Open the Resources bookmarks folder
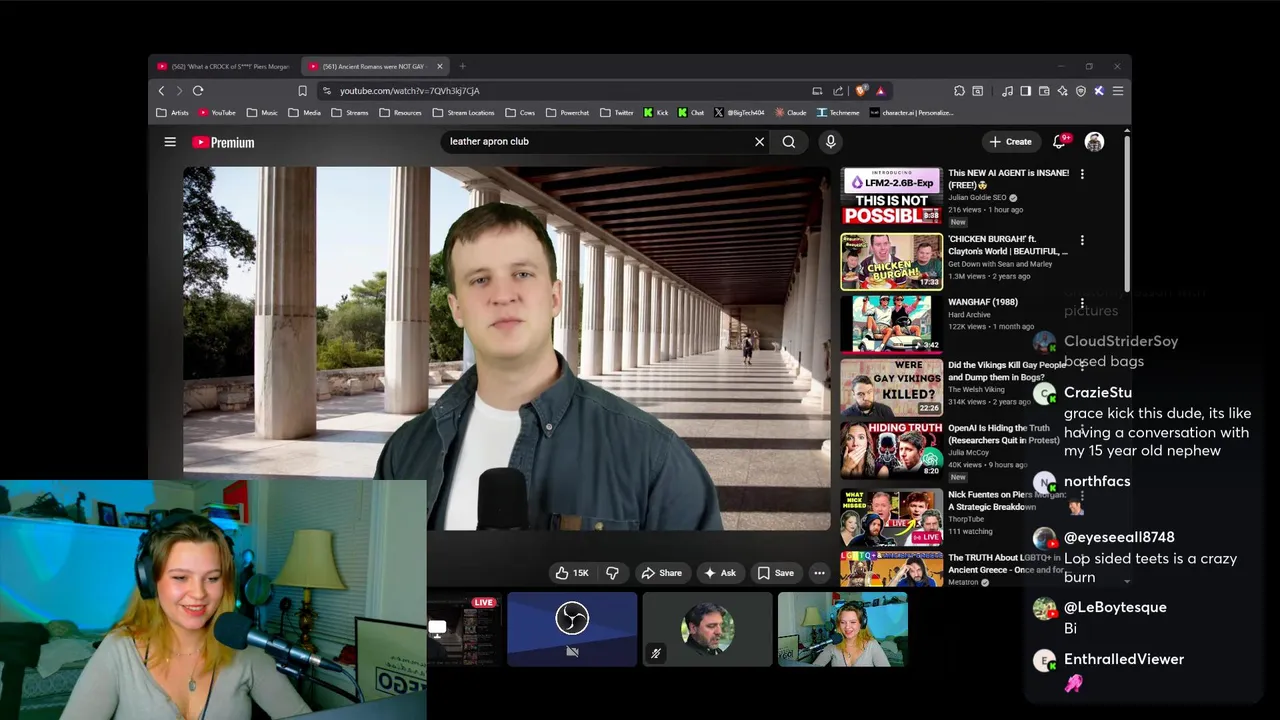 click(x=400, y=113)
